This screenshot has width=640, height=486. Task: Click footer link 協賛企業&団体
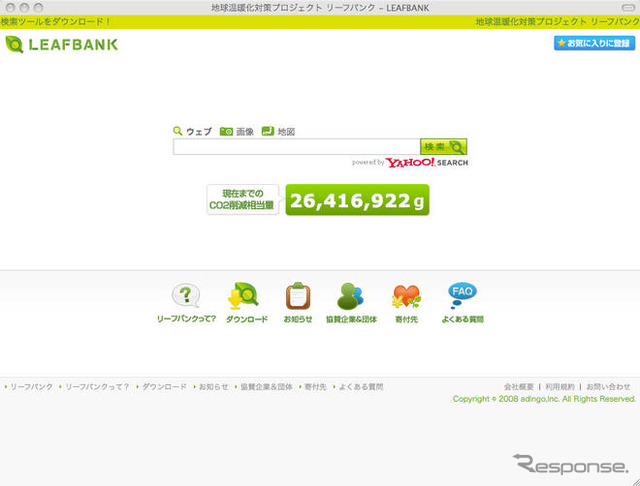[266, 386]
